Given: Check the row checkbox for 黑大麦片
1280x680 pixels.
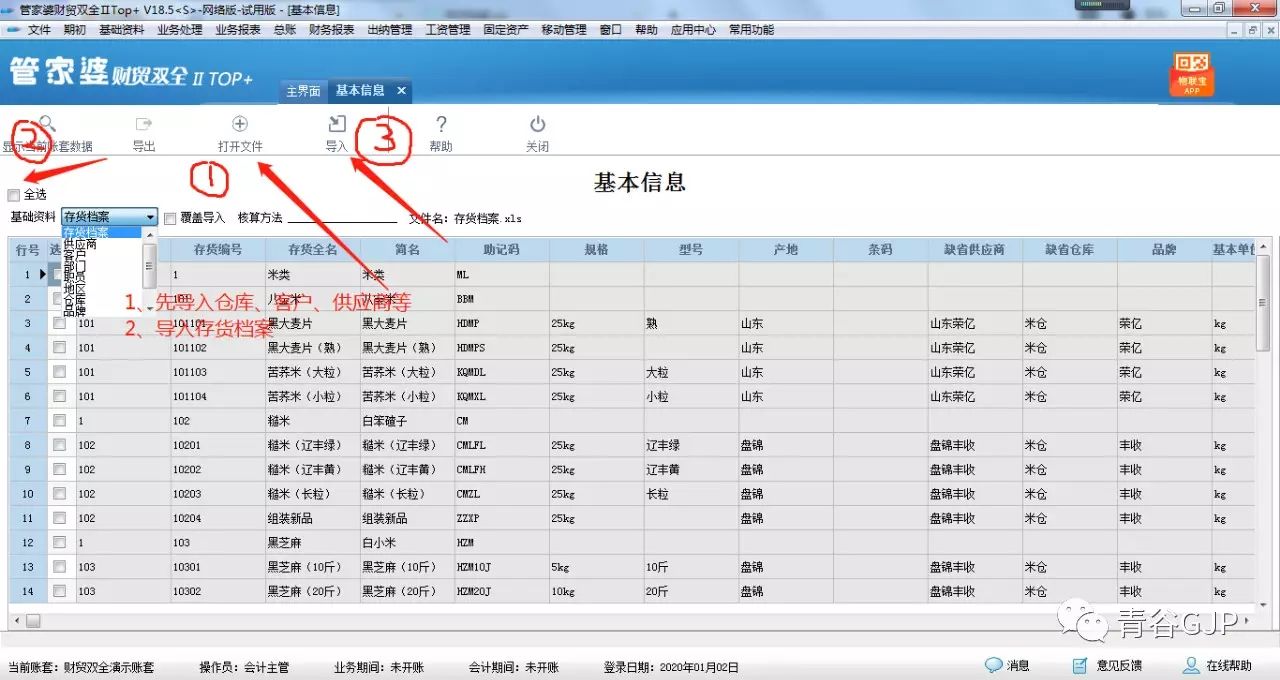Looking at the screenshot, I should click(60, 322).
